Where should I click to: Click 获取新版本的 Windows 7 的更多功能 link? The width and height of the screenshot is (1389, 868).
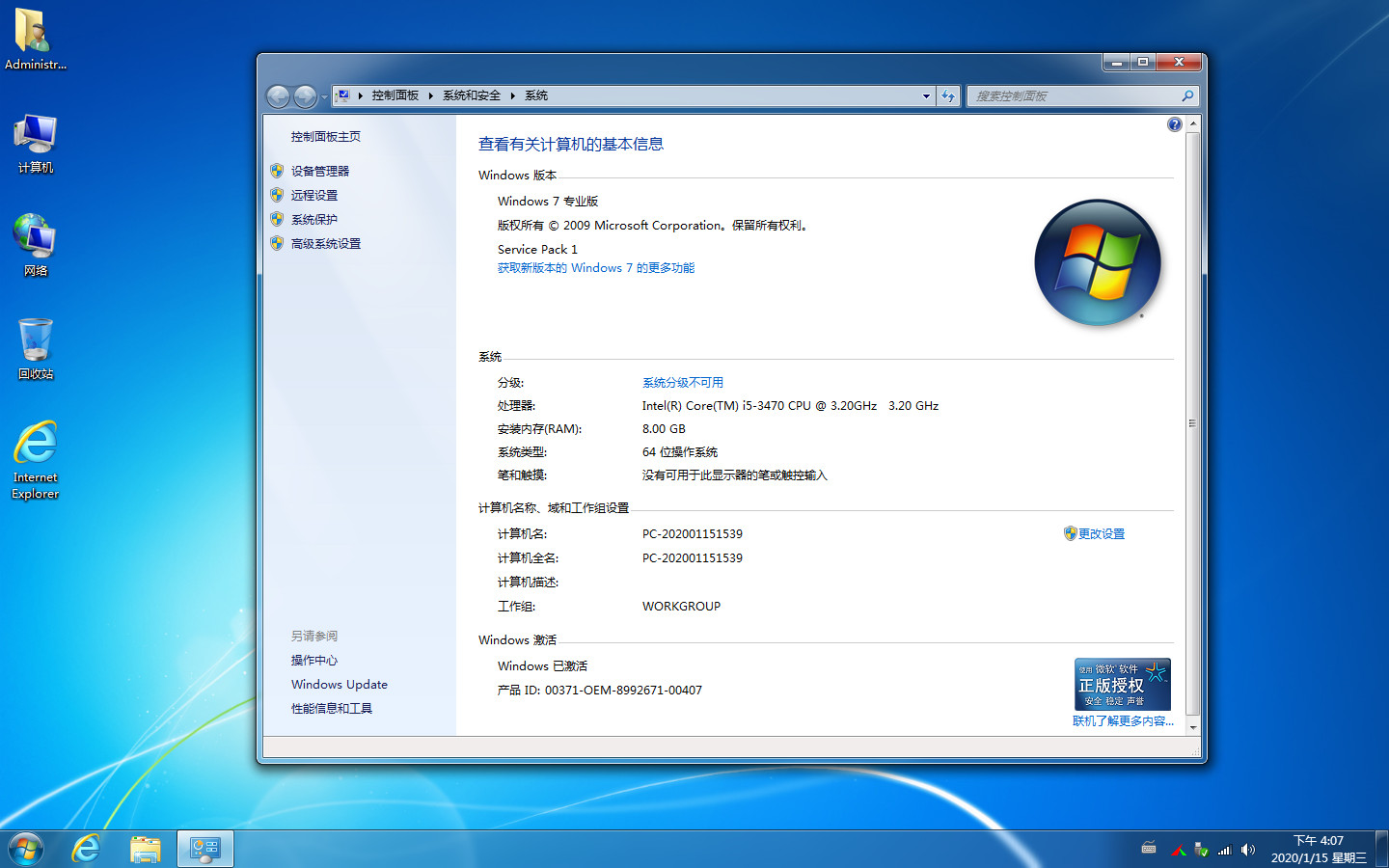[x=596, y=268]
